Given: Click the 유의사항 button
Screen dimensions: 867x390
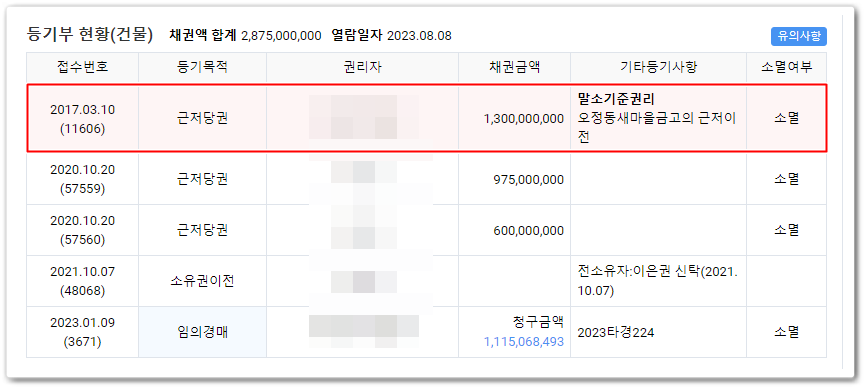Looking at the screenshot, I should (x=798, y=36).
